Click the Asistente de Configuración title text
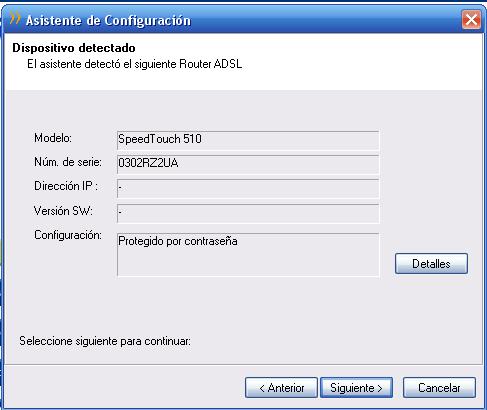 coord(108,20)
